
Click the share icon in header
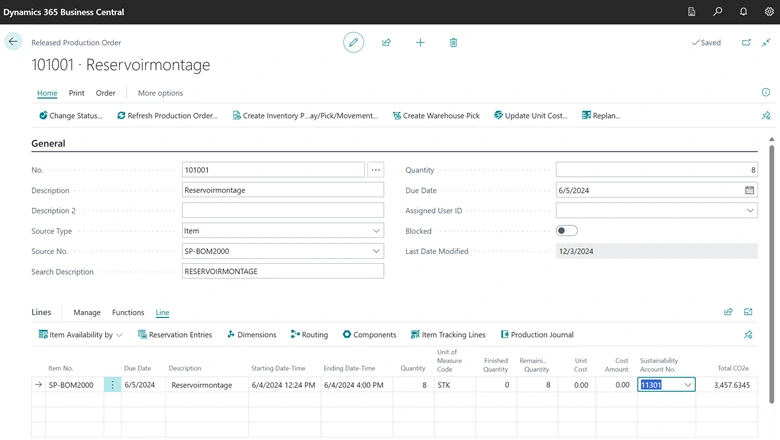tap(387, 42)
